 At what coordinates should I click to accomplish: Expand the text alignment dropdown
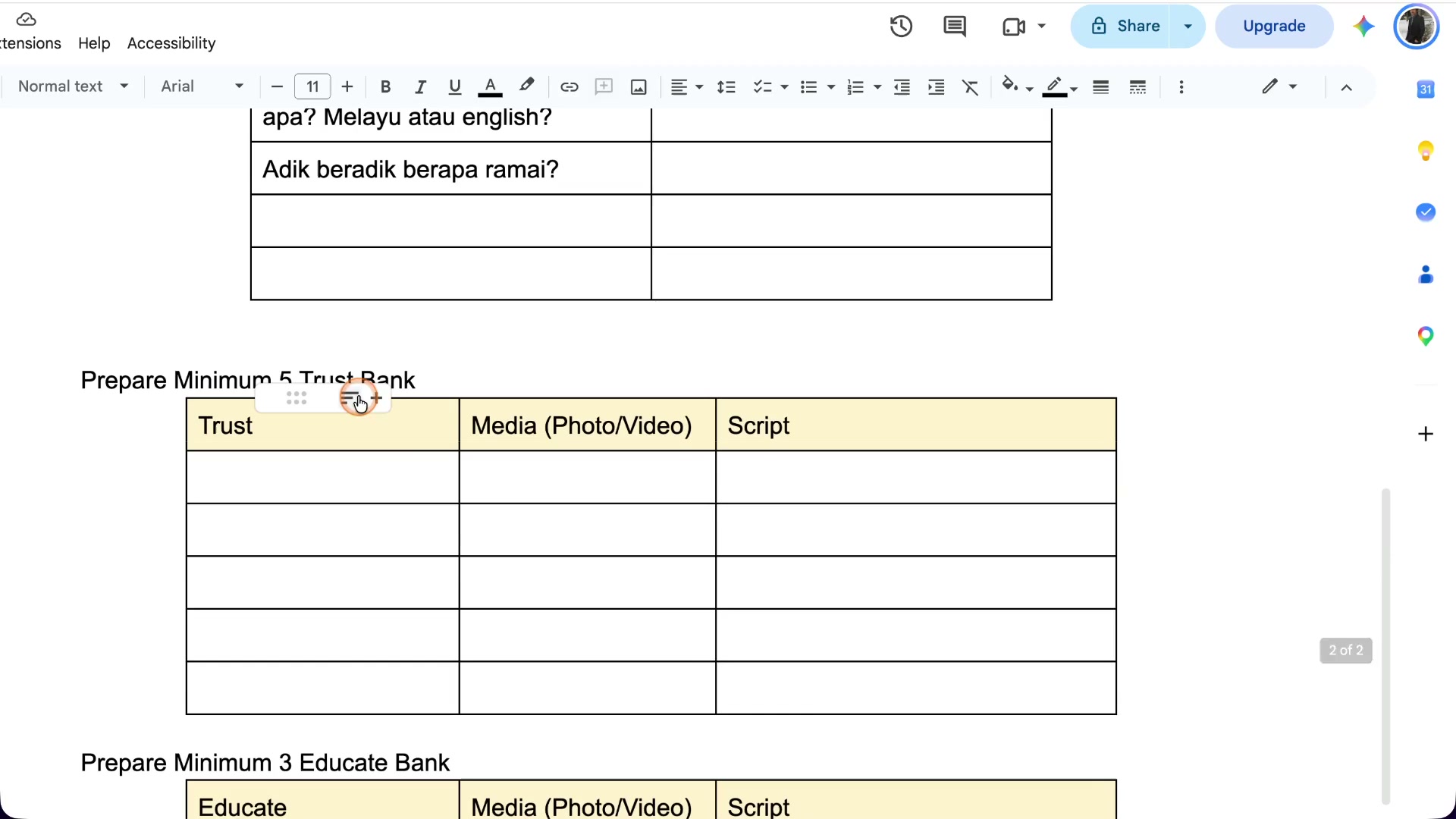698,87
